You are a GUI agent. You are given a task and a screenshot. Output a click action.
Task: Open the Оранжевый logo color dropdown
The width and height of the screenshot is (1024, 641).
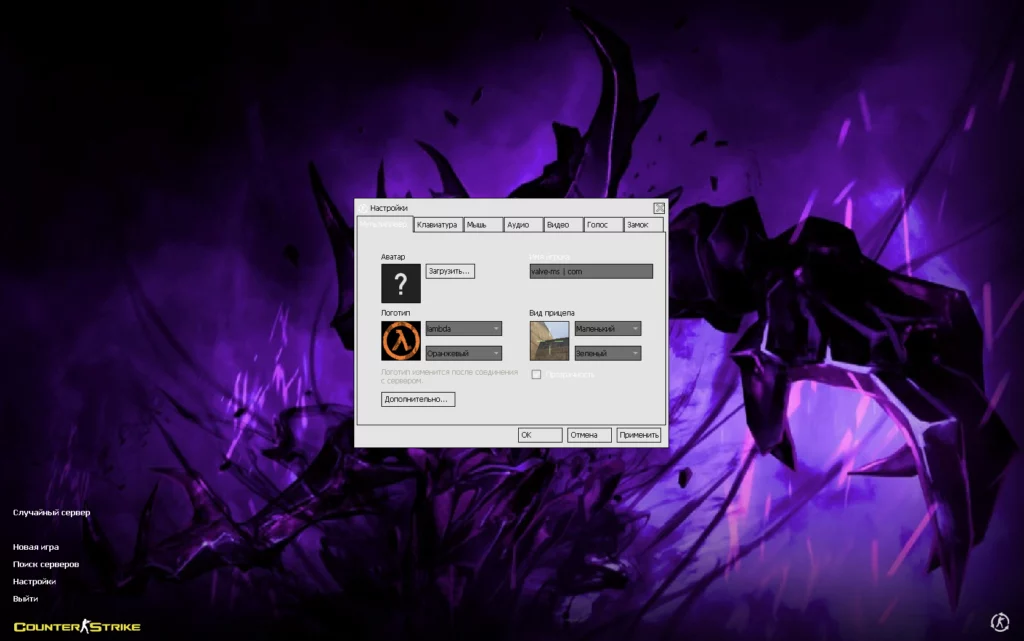463,352
